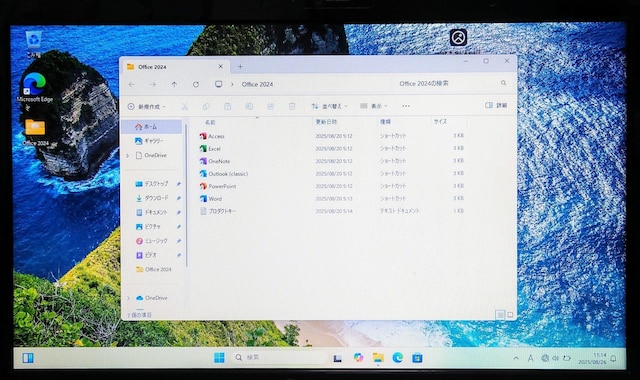640x380 pixels.
Task: Open ダウンロード in quick access
Action: click(153, 198)
